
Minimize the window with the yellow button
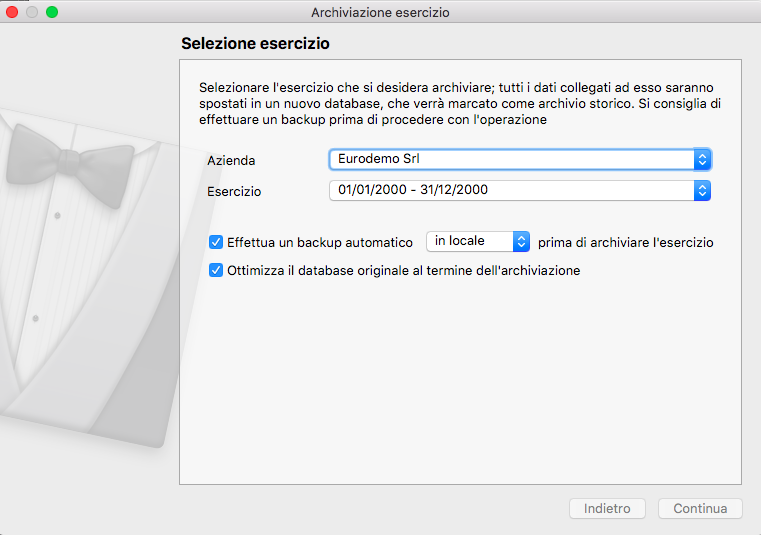pos(33,12)
